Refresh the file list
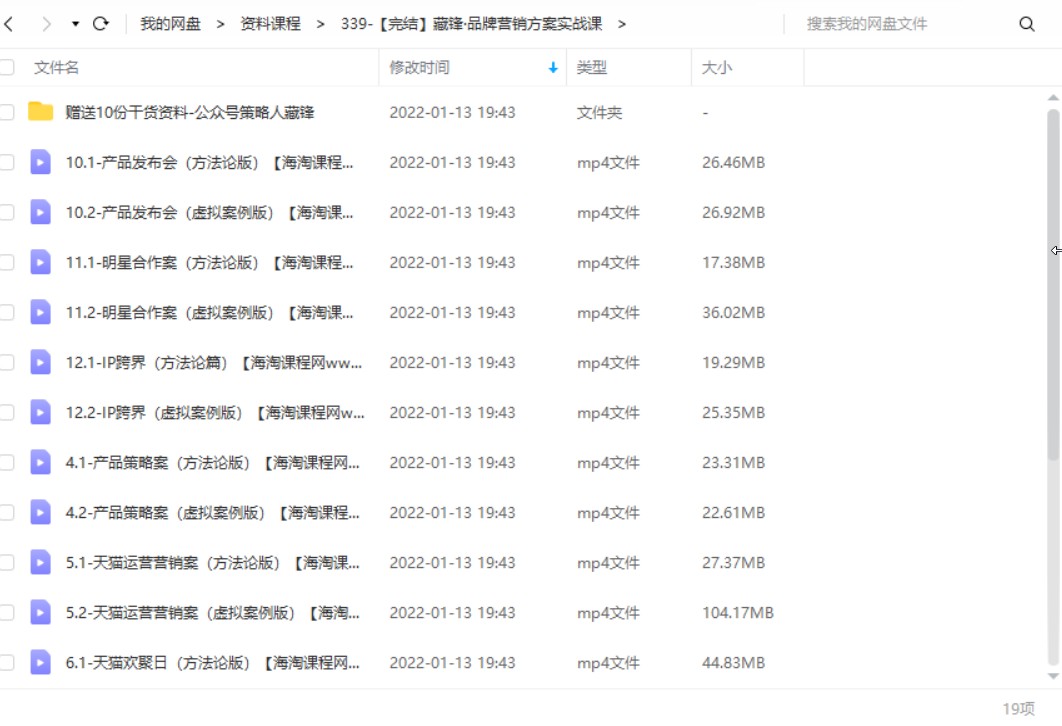Screen dimensions: 1062x726 101,24
